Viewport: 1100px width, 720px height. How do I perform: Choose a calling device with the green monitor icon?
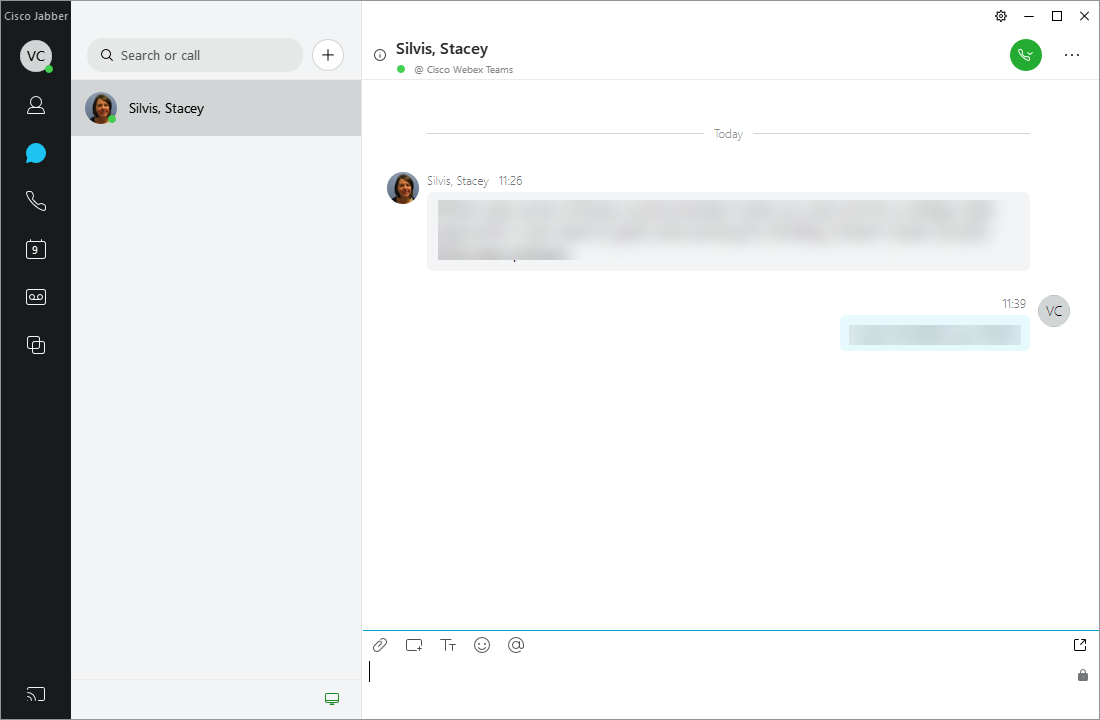click(331, 698)
